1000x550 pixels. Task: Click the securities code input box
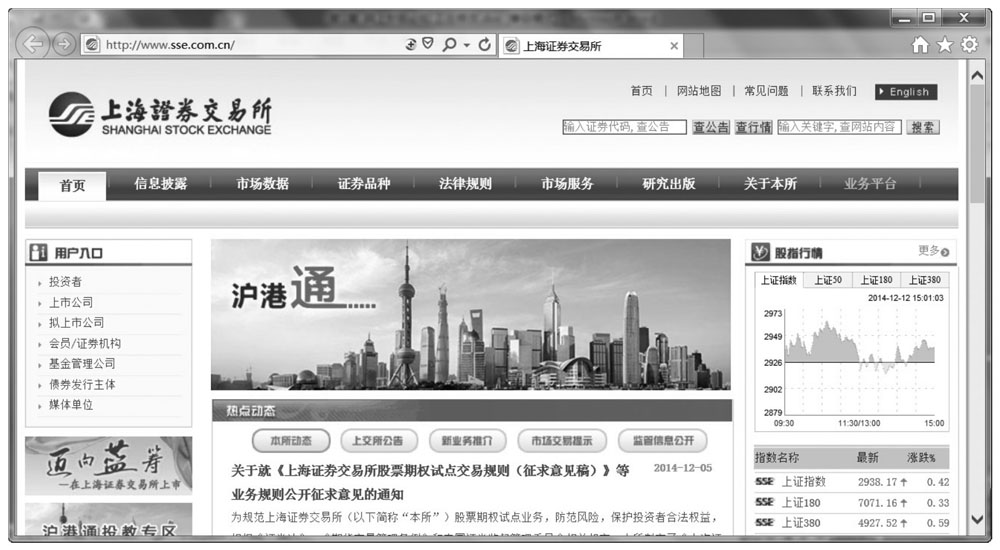(x=624, y=127)
